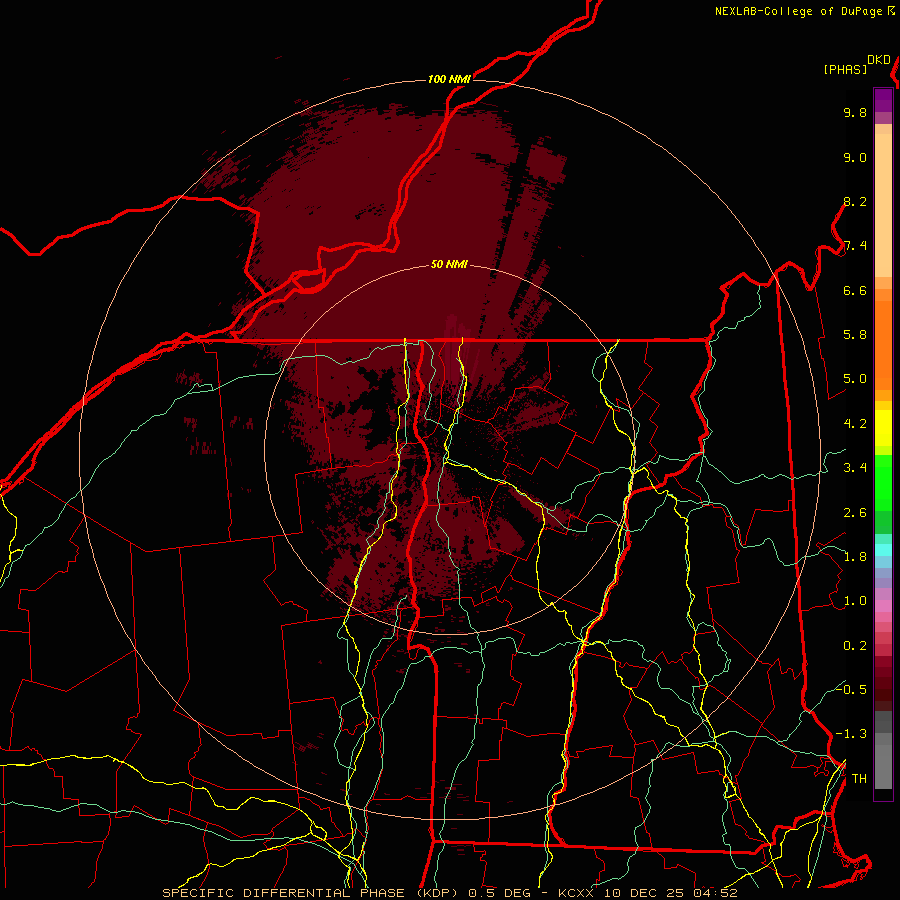This screenshot has width=900, height=900.
Task: Click the 1.0 legend value
Action: point(855,601)
